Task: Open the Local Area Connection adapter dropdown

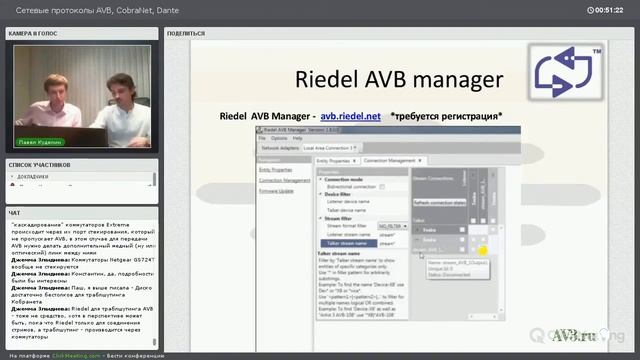Action: (330, 148)
